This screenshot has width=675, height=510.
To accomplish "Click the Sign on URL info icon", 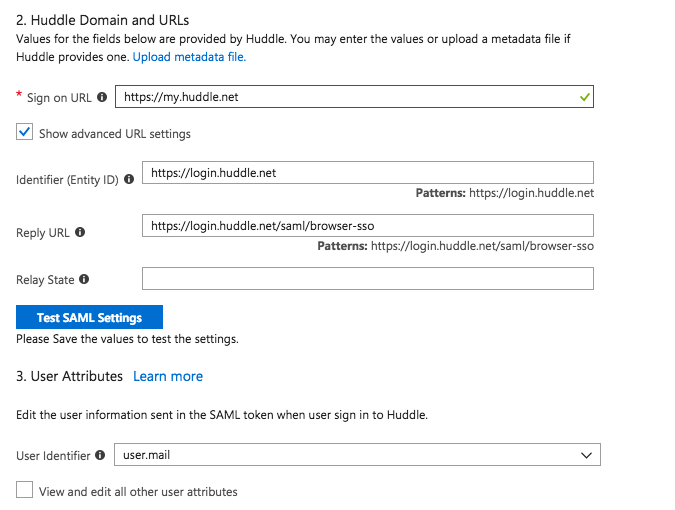I will tap(102, 98).
